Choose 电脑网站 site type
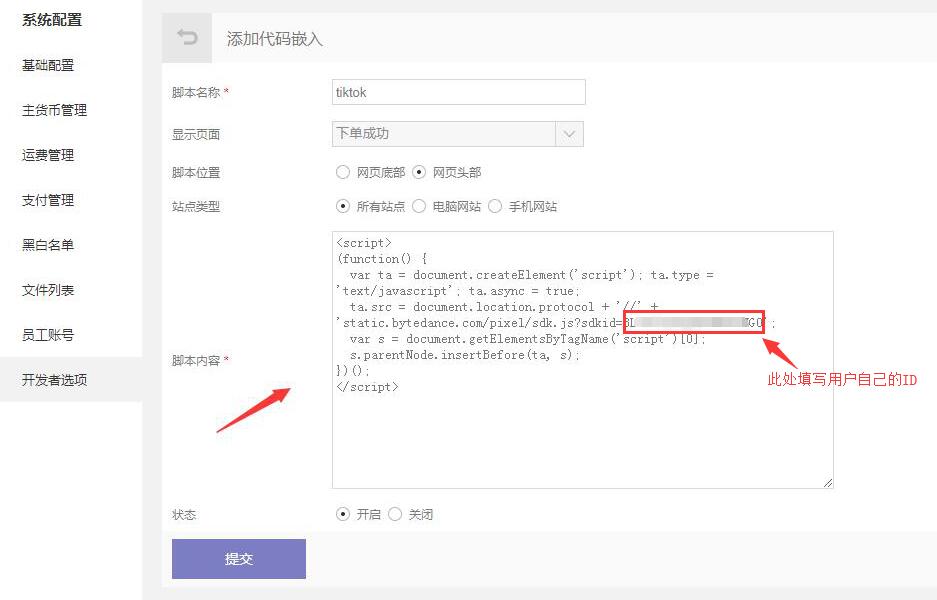 419,206
